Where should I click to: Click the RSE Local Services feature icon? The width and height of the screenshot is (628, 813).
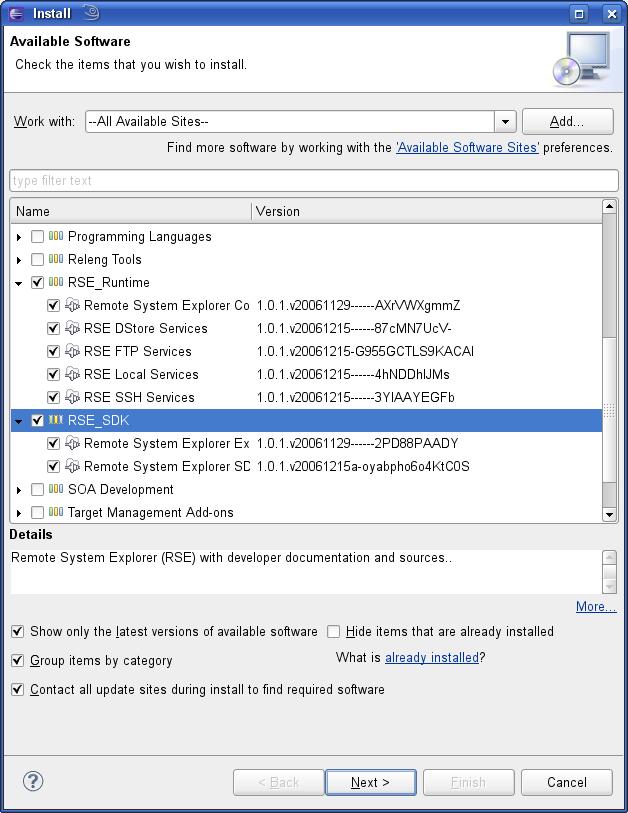[72, 374]
